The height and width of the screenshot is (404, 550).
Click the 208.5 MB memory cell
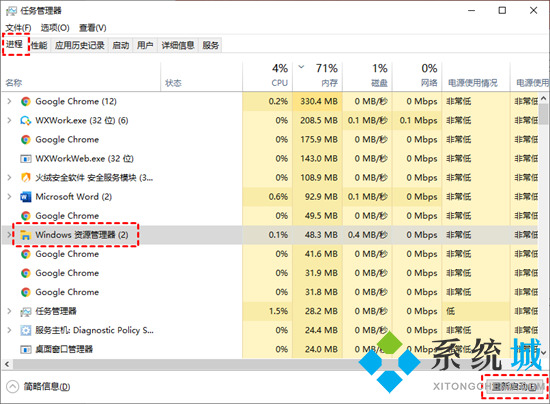318,121
